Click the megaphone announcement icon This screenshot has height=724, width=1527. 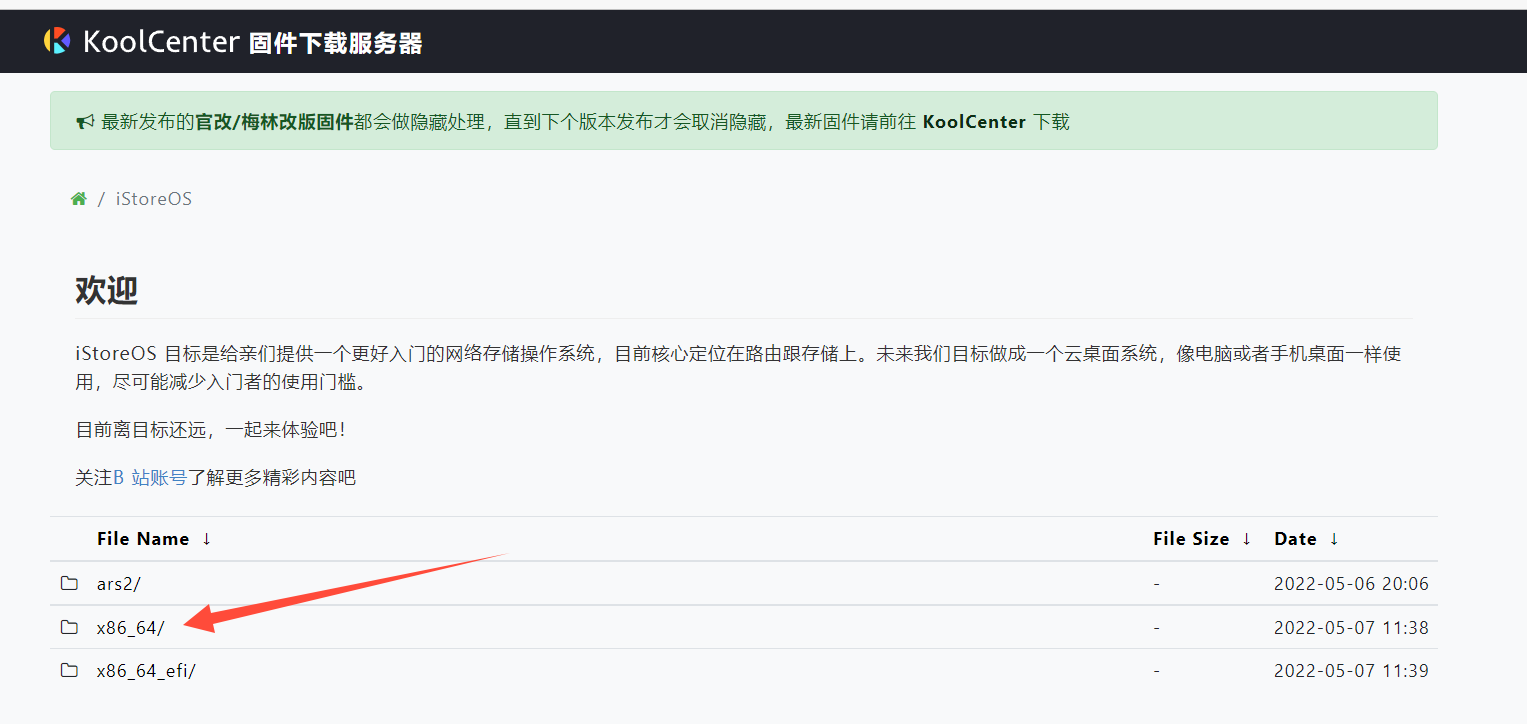(x=85, y=122)
